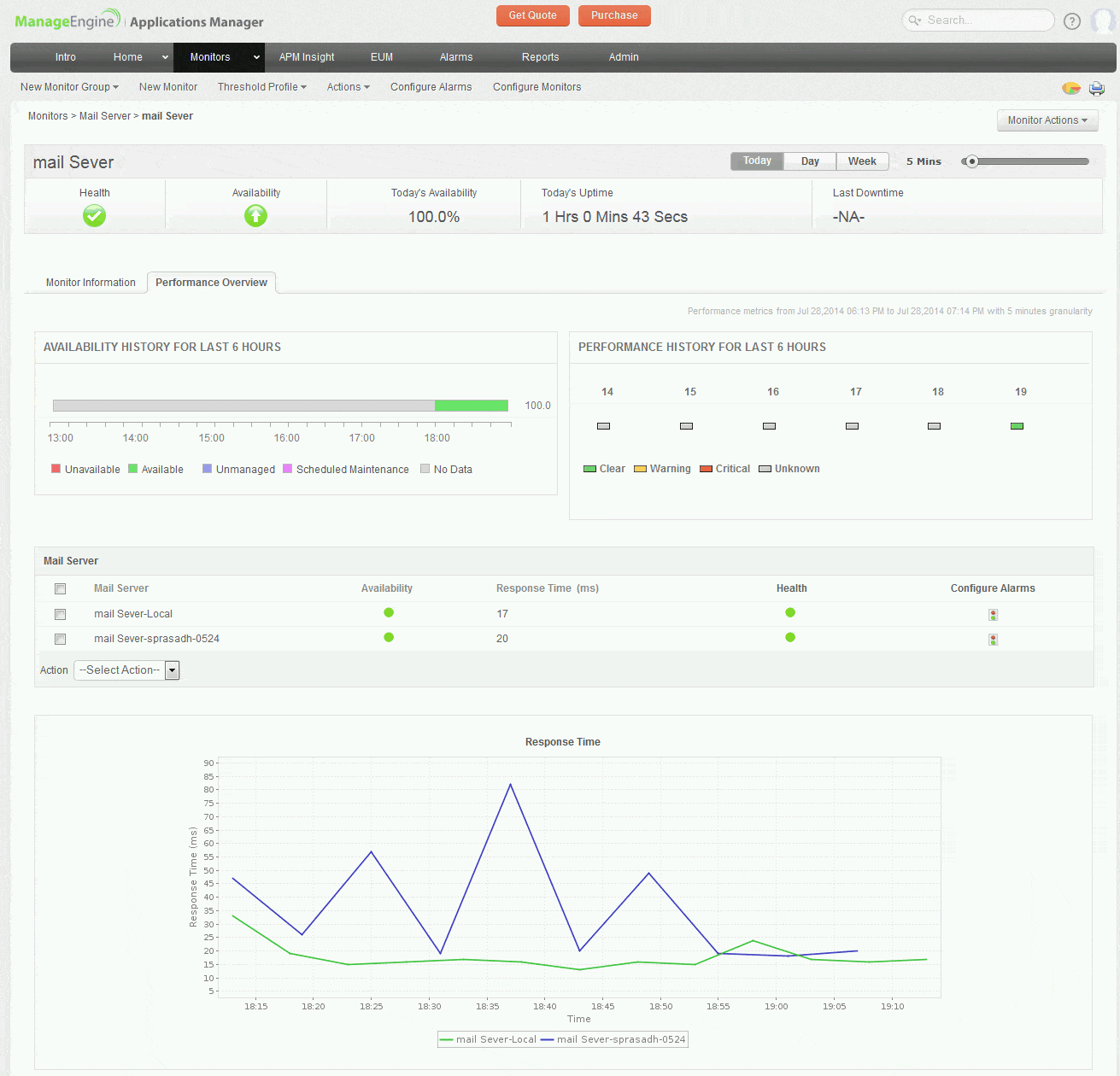The image size is (1120, 1076).
Task: Adjust the 5 Mins granularity slider handle
Action: coord(971,161)
